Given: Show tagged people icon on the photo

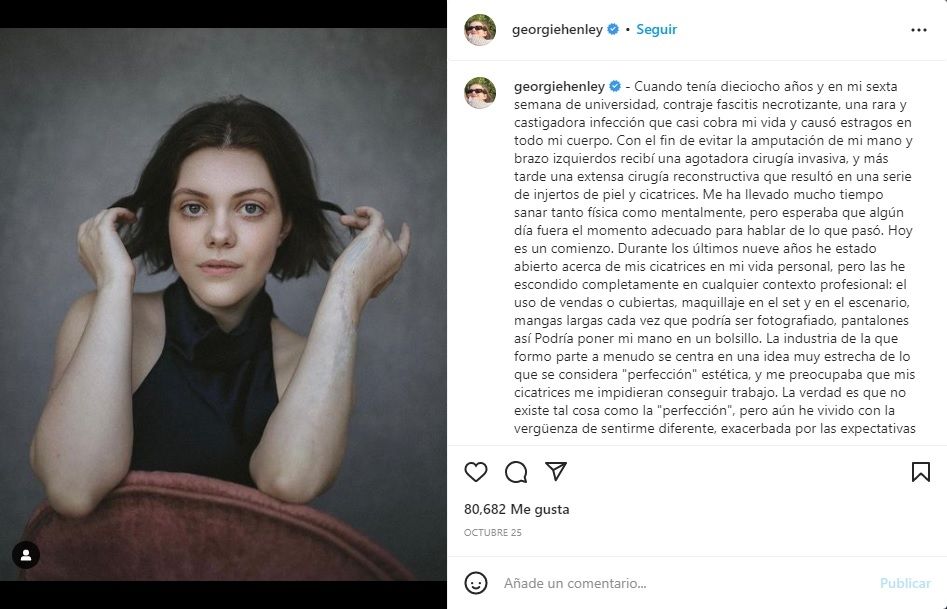Looking at the screenshot, I should pos(26,555).
